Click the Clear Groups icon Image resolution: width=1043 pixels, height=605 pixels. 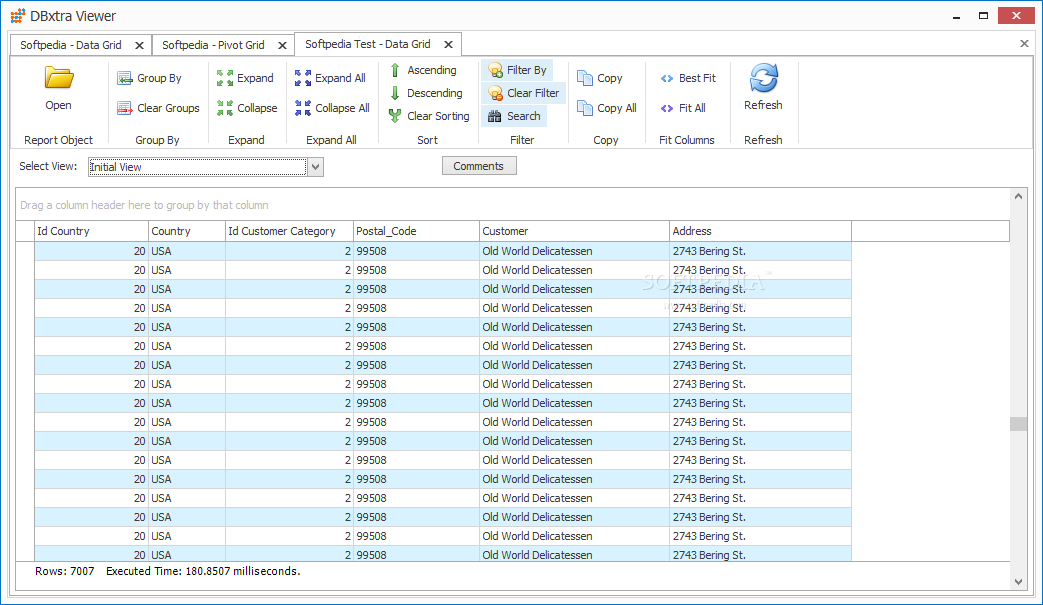point(125,108)
